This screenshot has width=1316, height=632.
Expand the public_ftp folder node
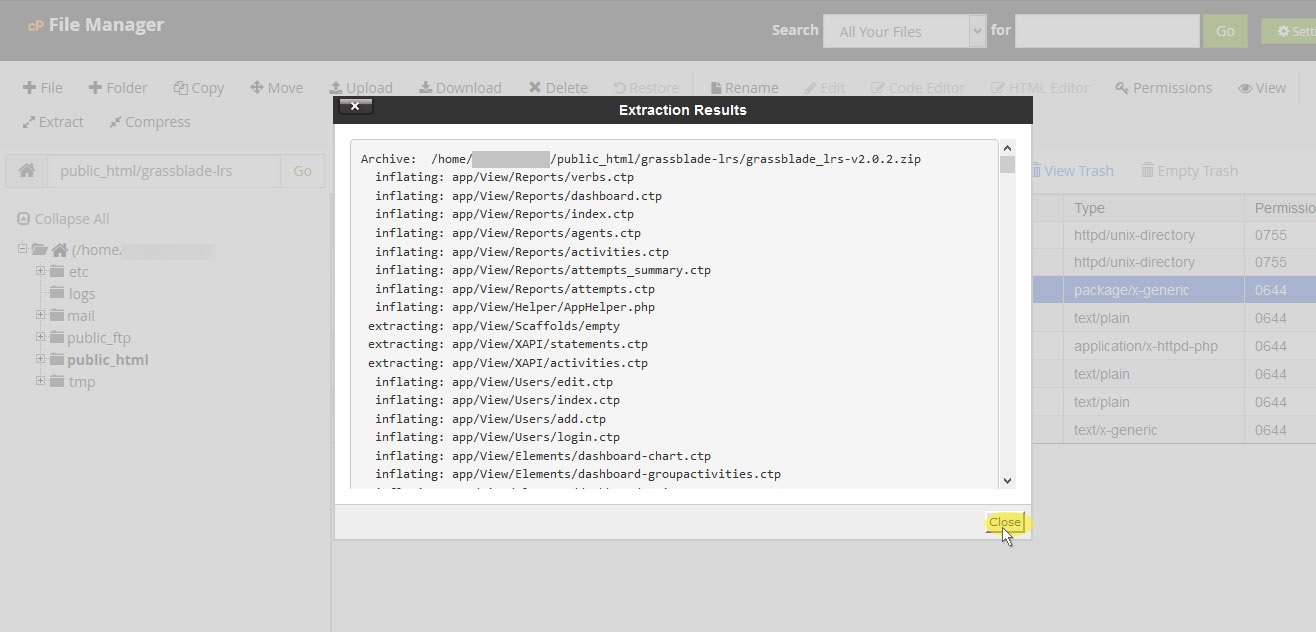tap(41, 337)
